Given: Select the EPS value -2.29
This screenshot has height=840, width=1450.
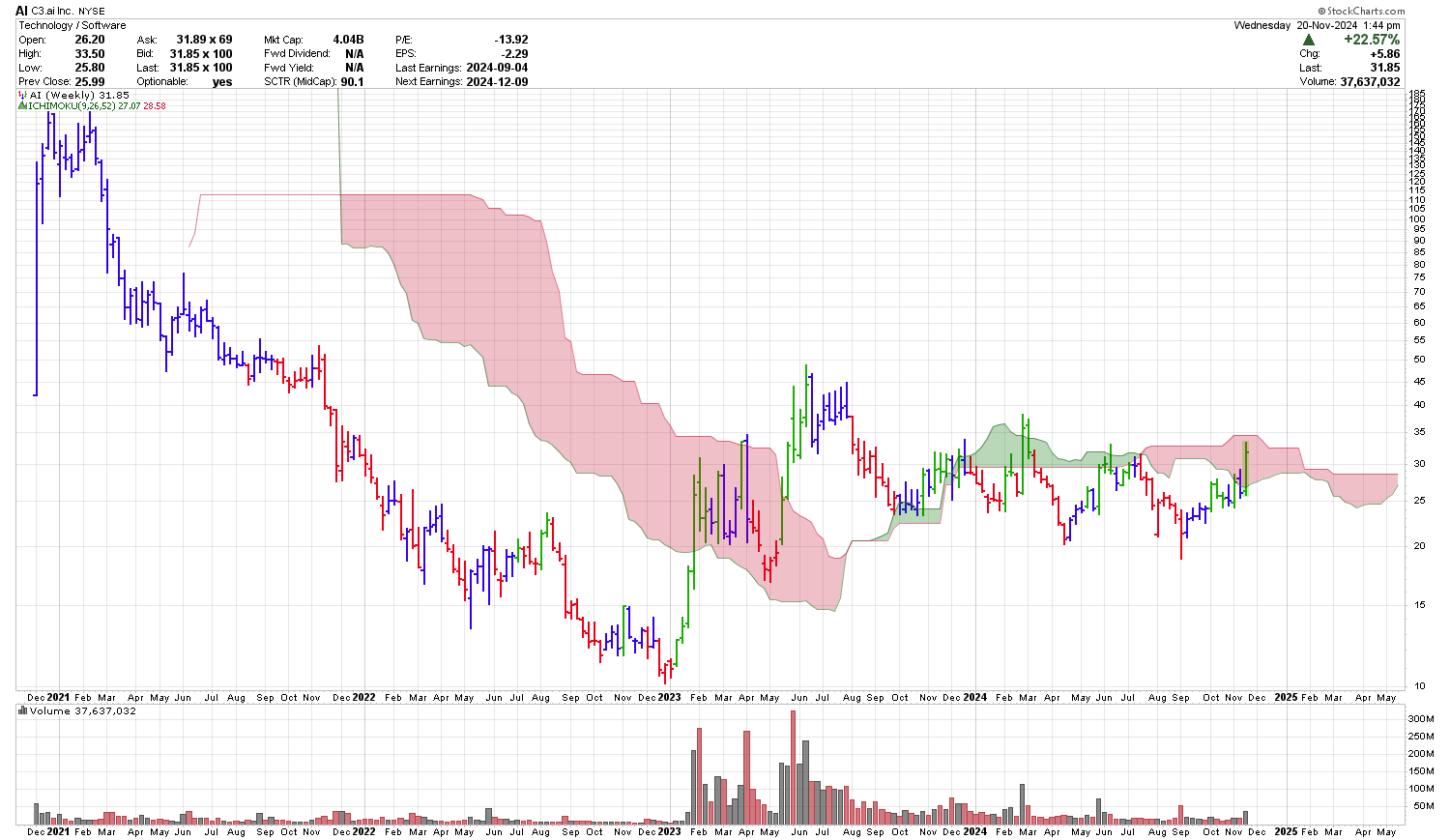Looking at the screenshot, I should tap(515, 53).
